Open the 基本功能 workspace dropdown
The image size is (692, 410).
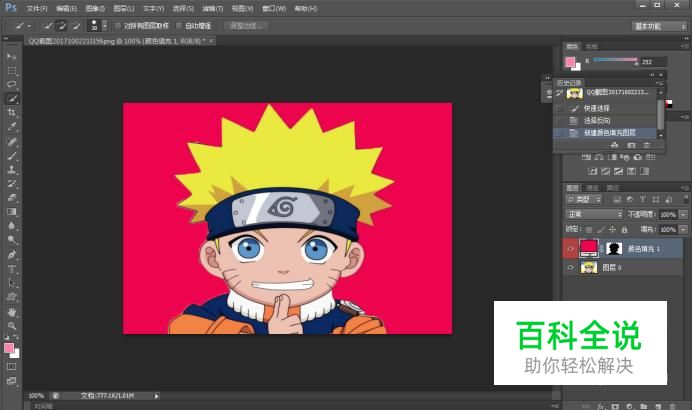660,26
